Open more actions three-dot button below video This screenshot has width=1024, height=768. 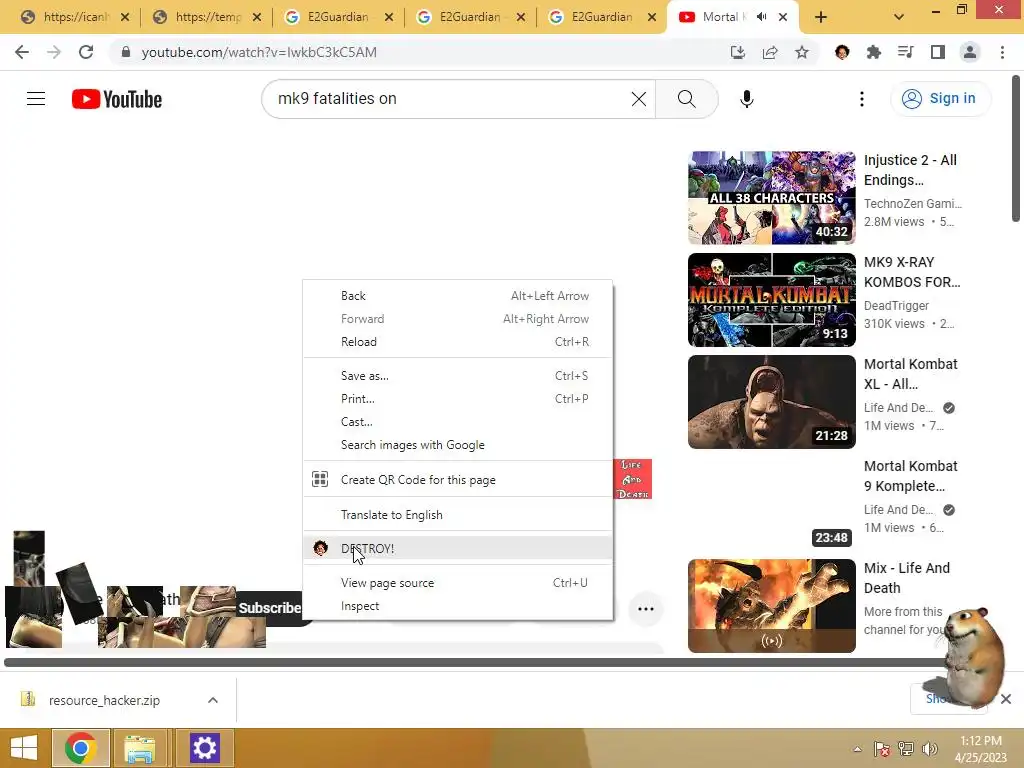point(646,609)
